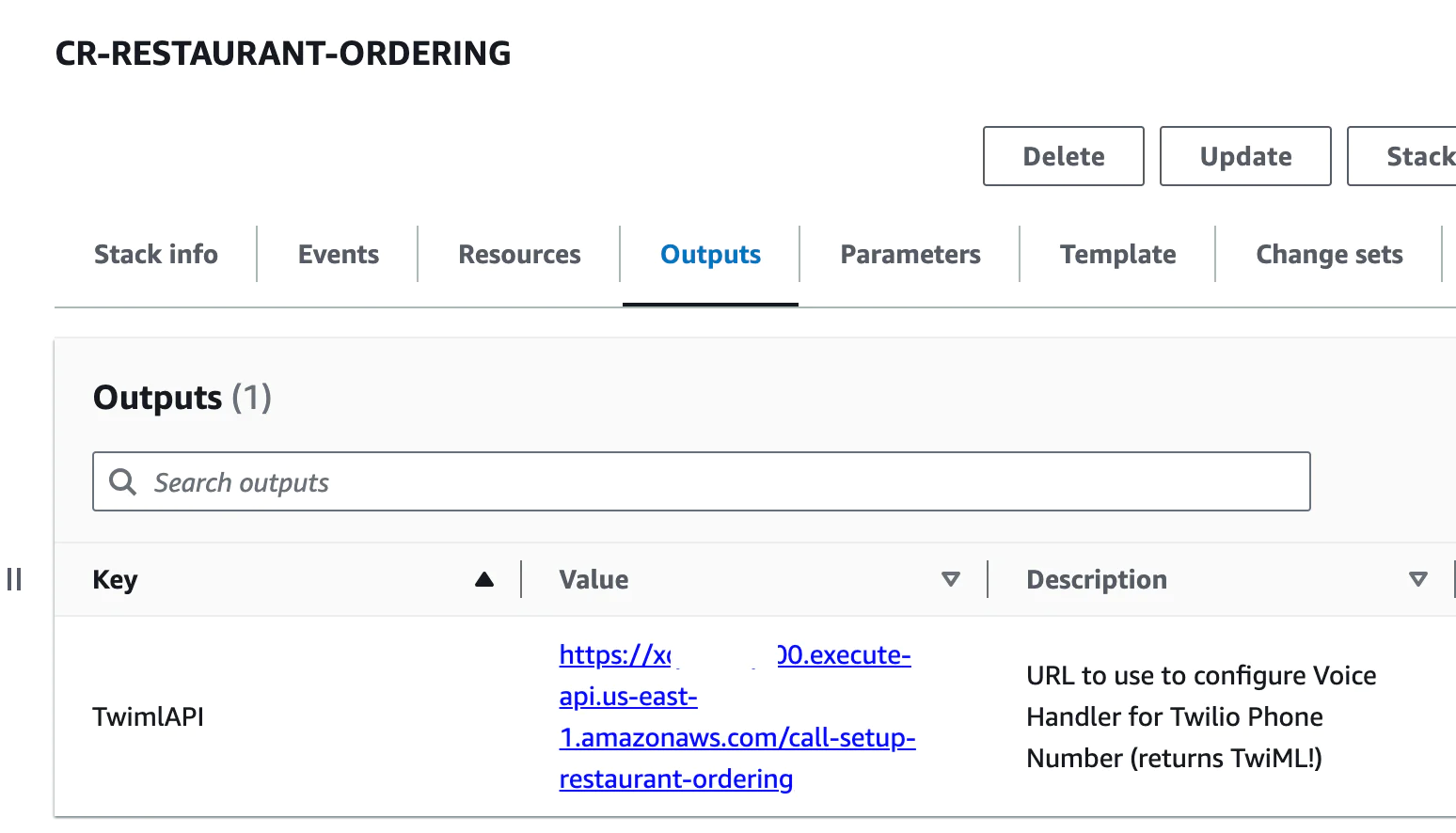Click the Value column header

[594, 580]
